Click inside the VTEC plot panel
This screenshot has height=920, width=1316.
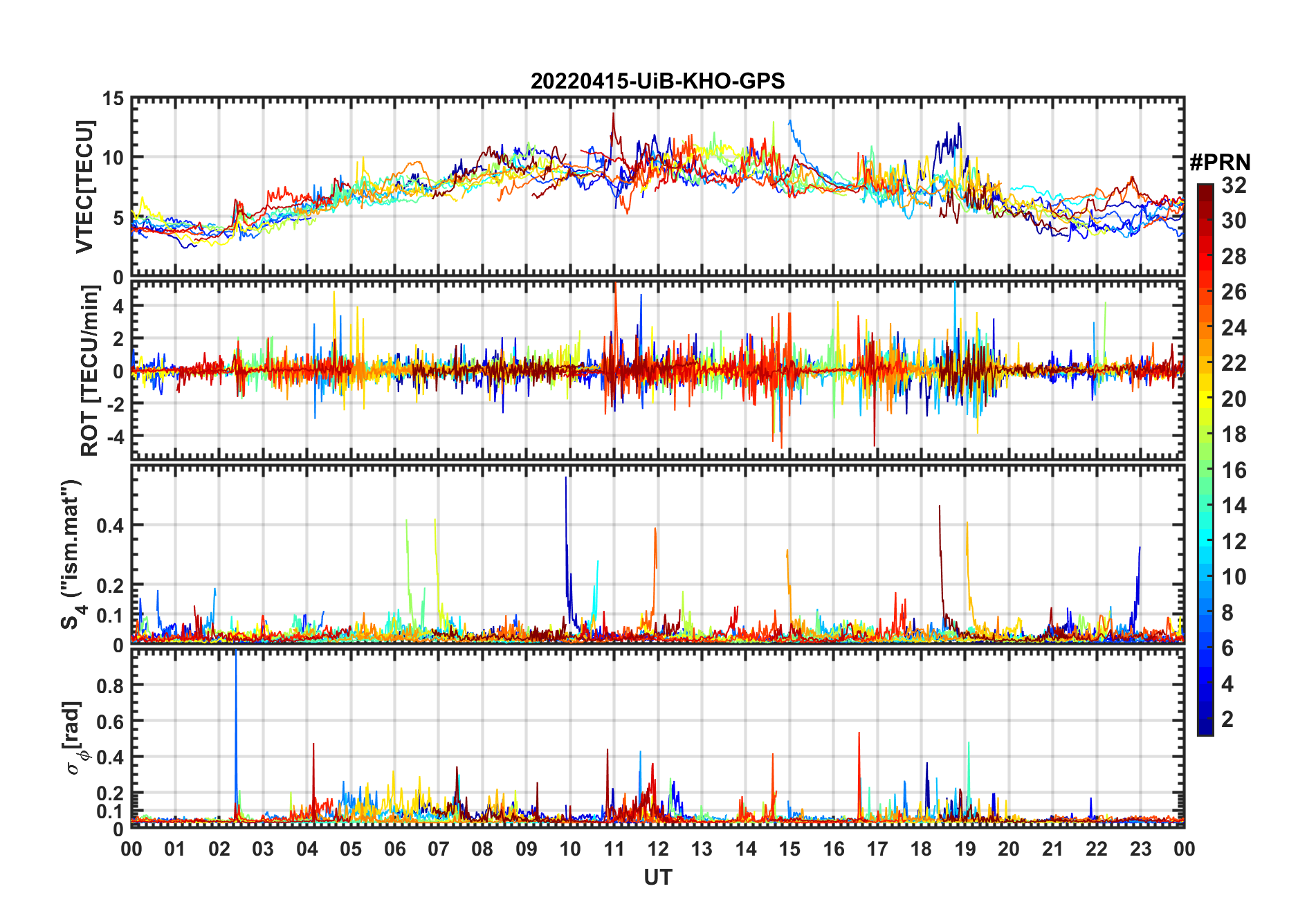click(657, 187)
